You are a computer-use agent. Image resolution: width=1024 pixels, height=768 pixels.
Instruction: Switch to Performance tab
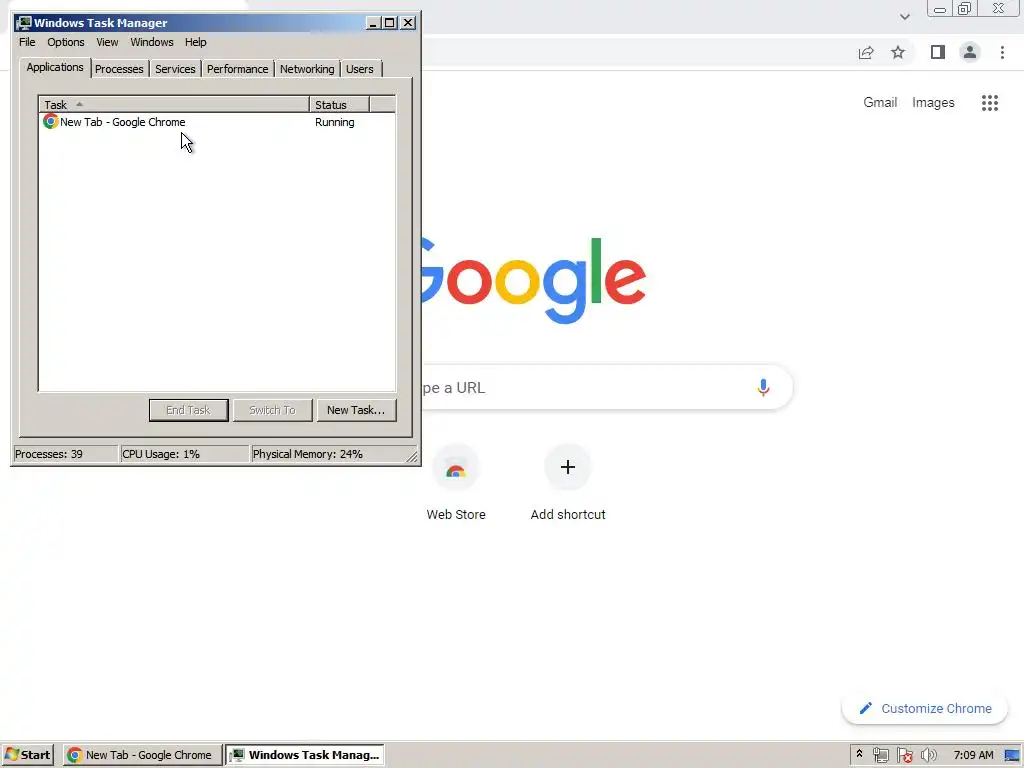(237, 69)
